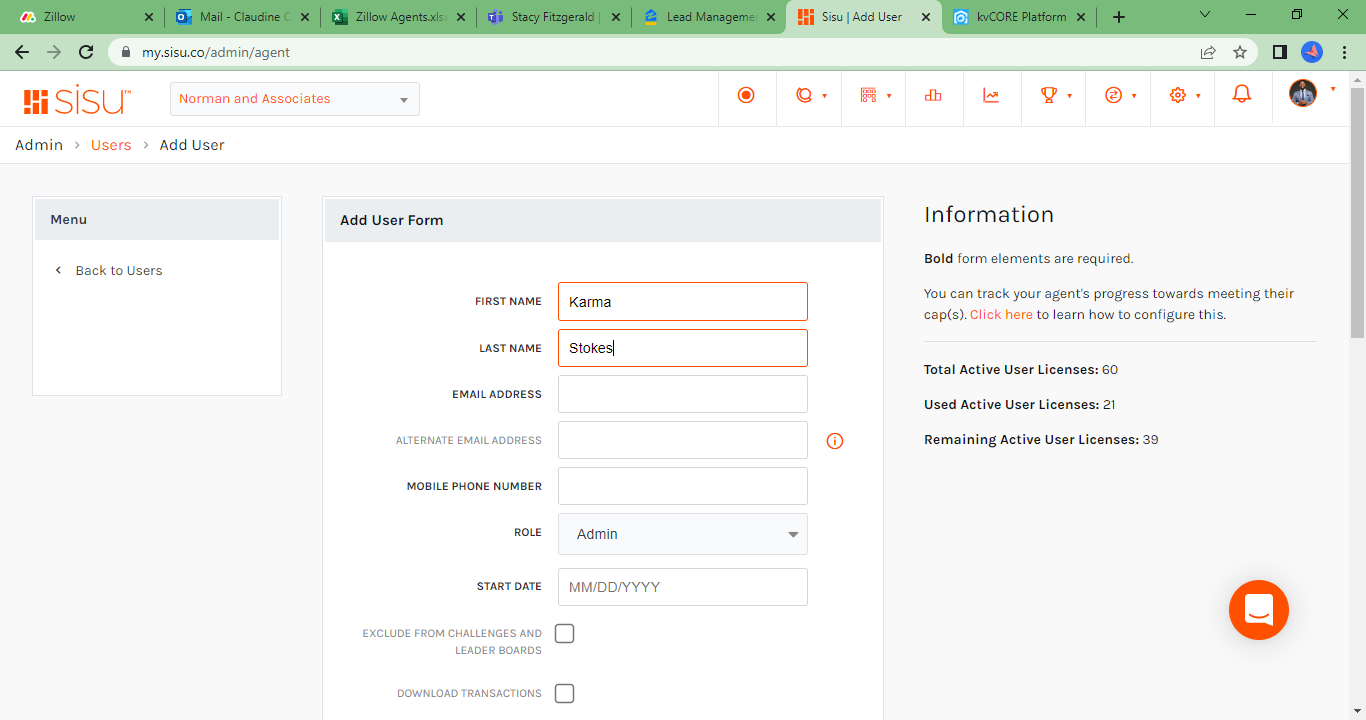Screen dimensions: 1366x720
Task: Click the Chrome profile avatar icon
Action: tap(1312, 52)
